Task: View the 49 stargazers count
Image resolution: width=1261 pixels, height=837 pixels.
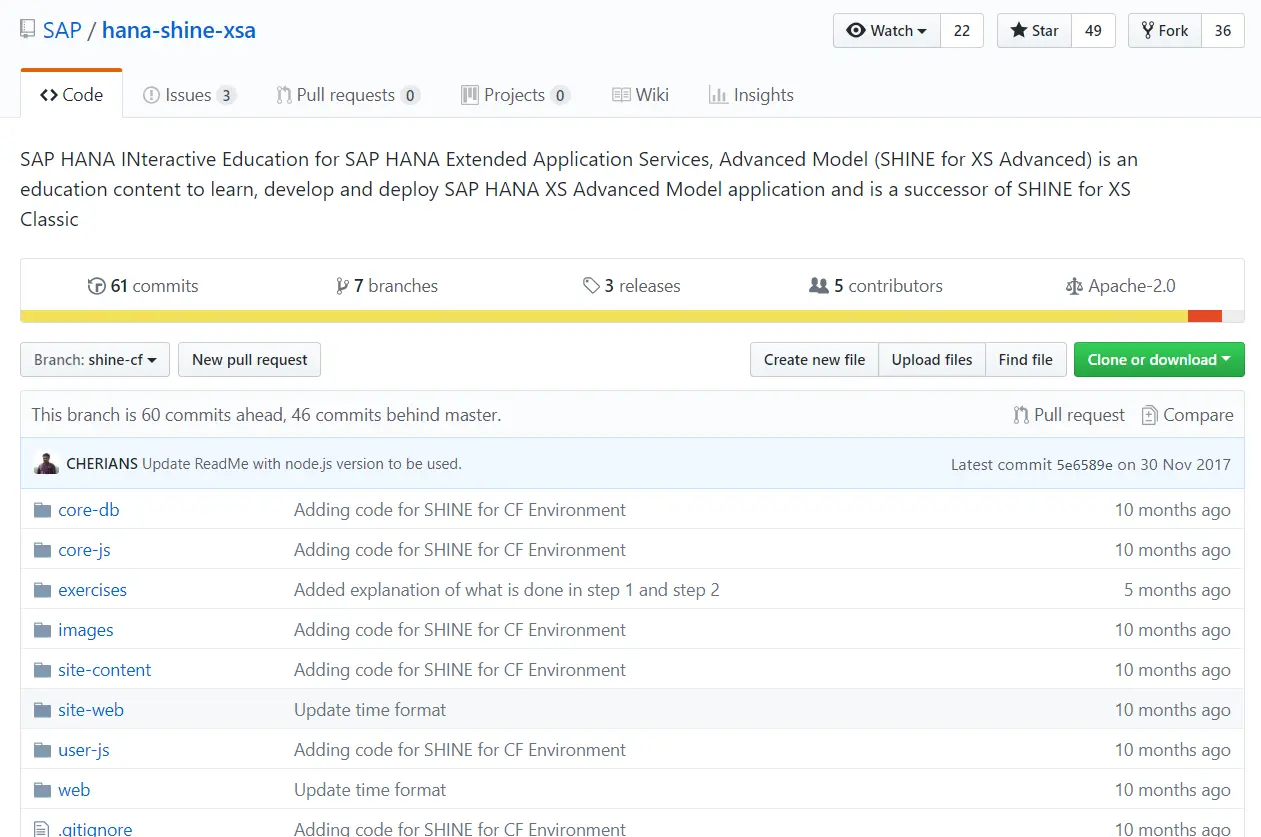Action: [1093, 30]
